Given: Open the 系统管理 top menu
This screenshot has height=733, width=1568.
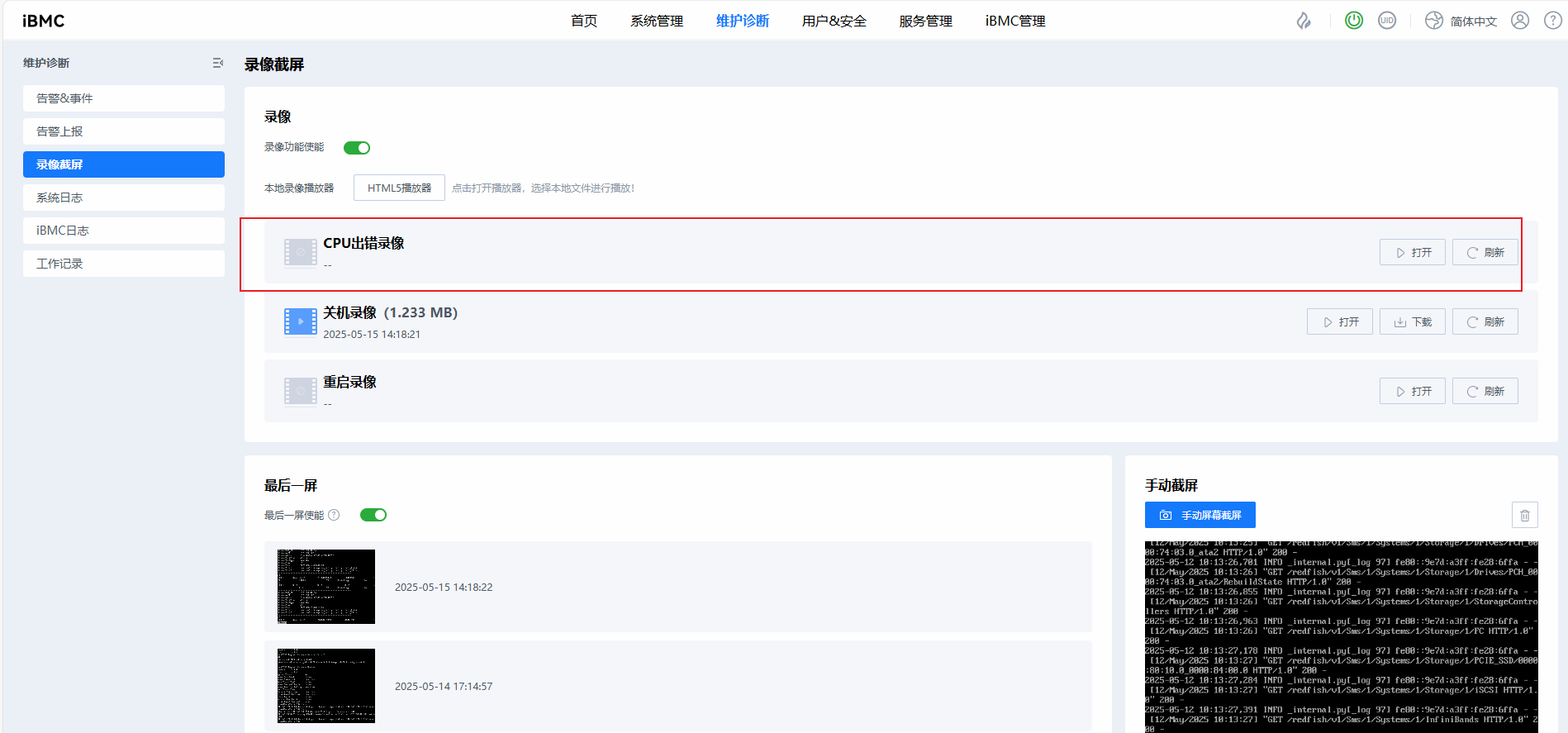Looking at the screenshot, I should pyautogui.click(x=656, y=21).
